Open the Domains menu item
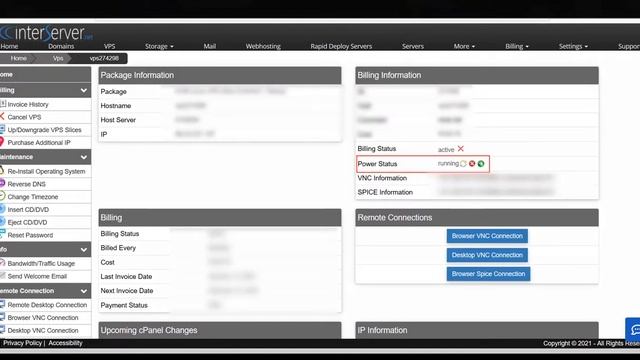640x360 pixels. 61,47
